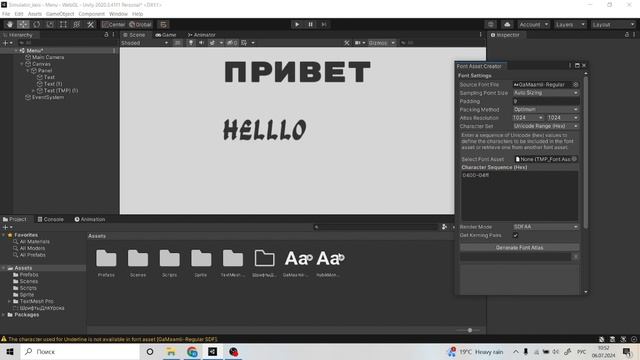Select EventSystem in Hierarchy
The width and height of the screenshot is (640, 360).
(48, 98)
